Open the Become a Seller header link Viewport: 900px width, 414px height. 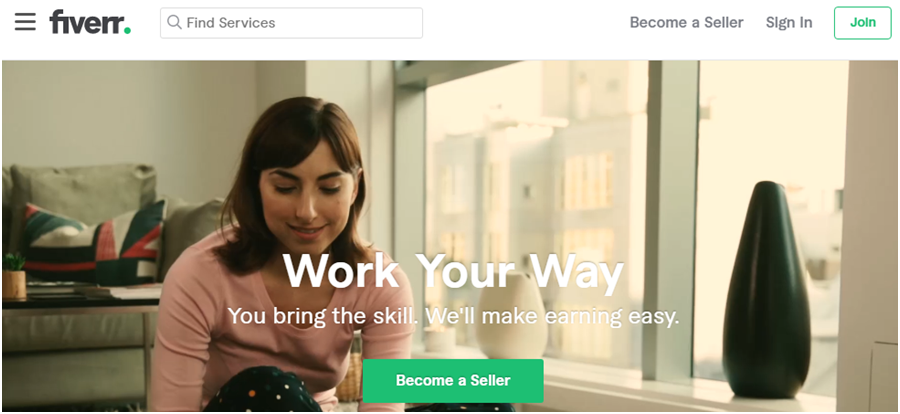click(686, 22)
